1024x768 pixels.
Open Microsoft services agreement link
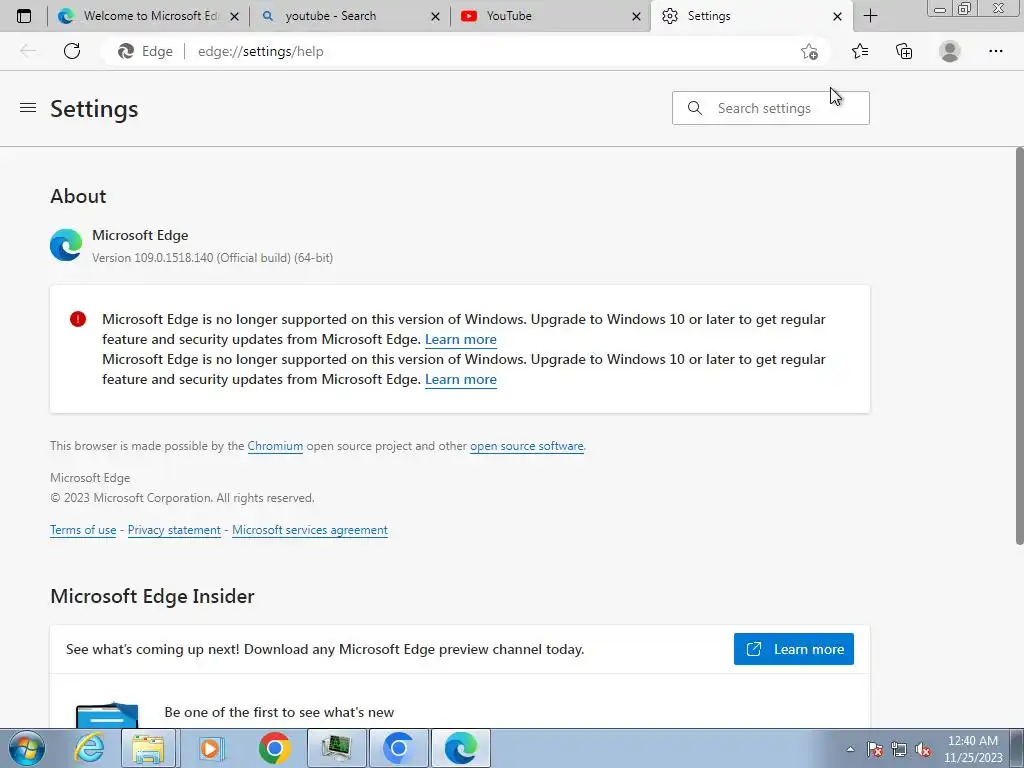coord(310,530)
